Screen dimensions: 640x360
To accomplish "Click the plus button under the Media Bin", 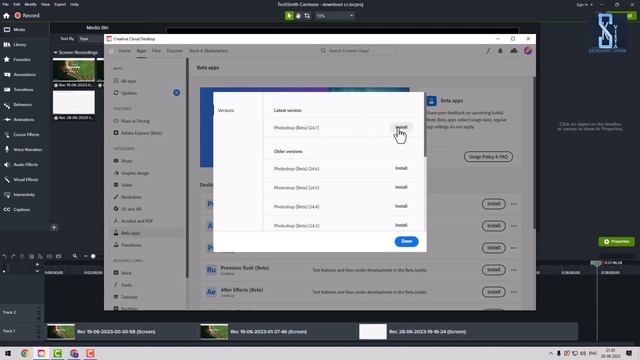I will pos(54,227).
